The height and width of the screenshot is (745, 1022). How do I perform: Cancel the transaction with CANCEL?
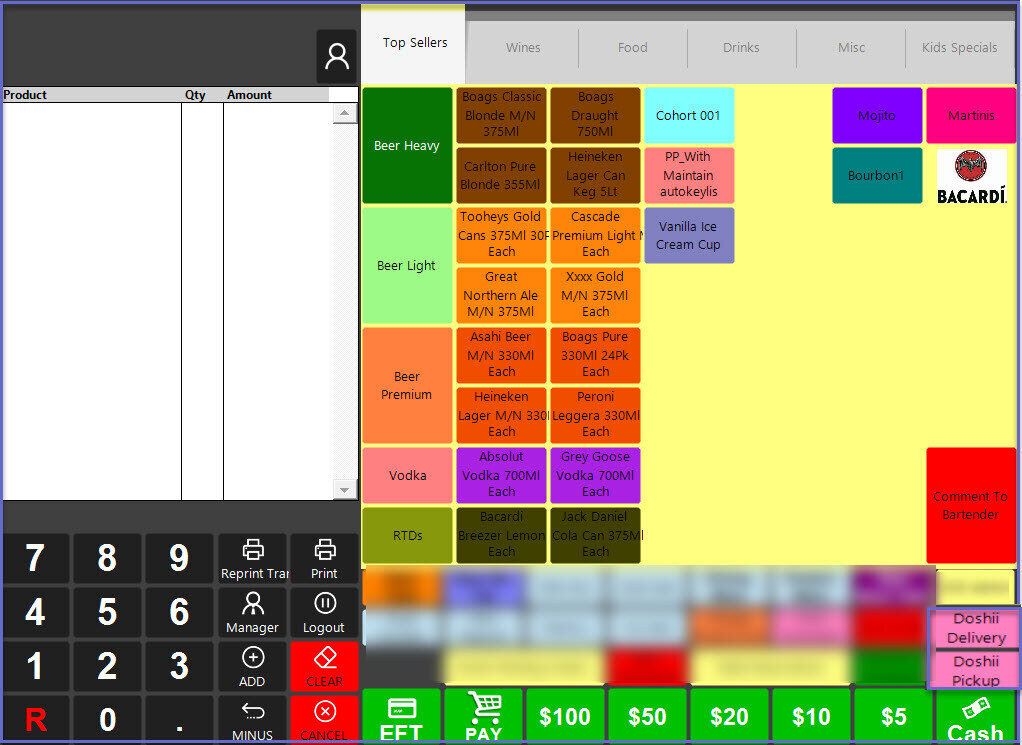(x=325, y=720)
